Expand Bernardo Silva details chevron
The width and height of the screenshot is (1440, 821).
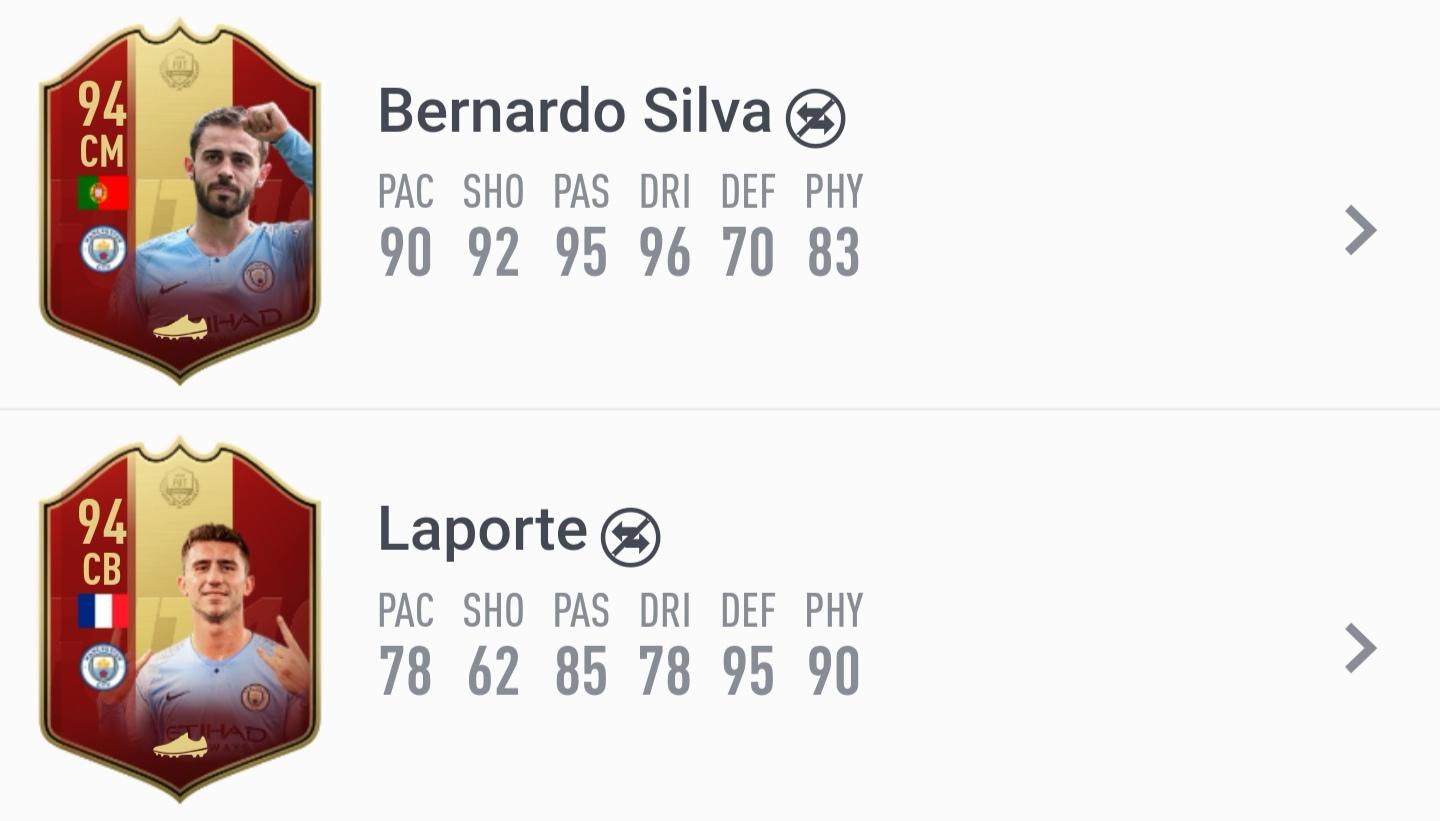click(1360, 230)
